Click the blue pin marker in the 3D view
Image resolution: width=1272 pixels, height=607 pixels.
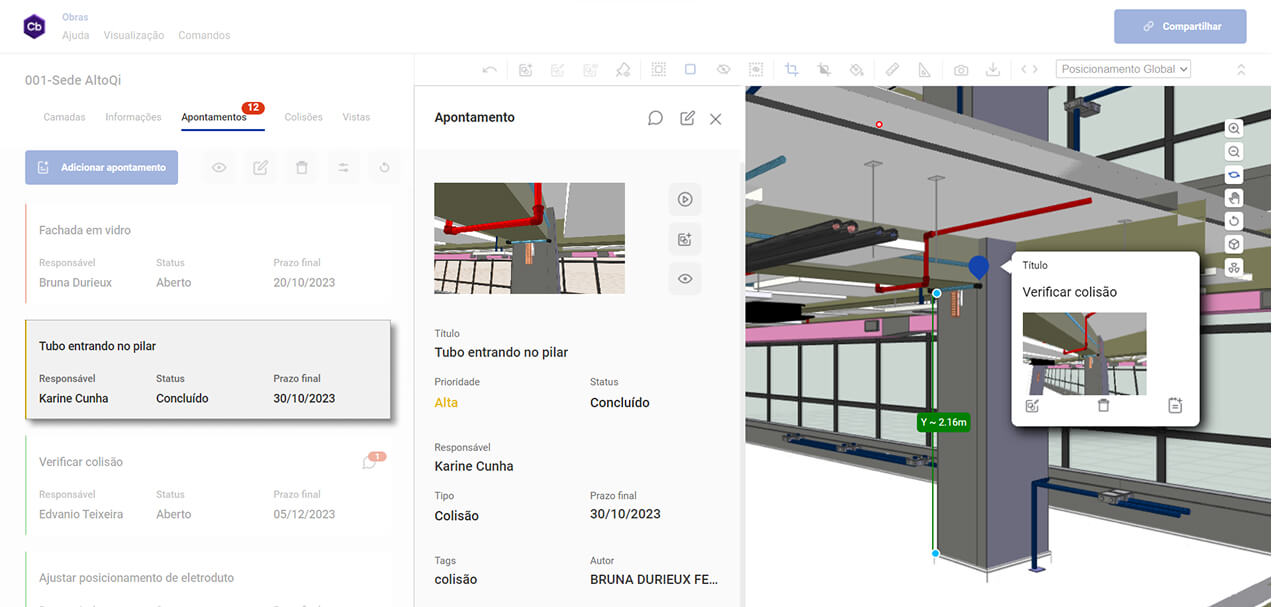click(979, 267)
